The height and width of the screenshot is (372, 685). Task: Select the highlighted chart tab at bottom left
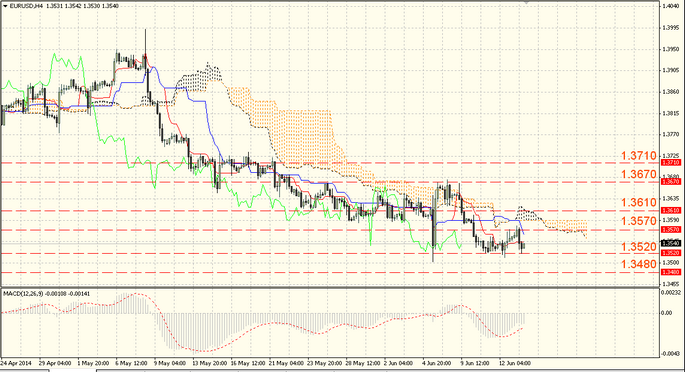tap(73, 371)
